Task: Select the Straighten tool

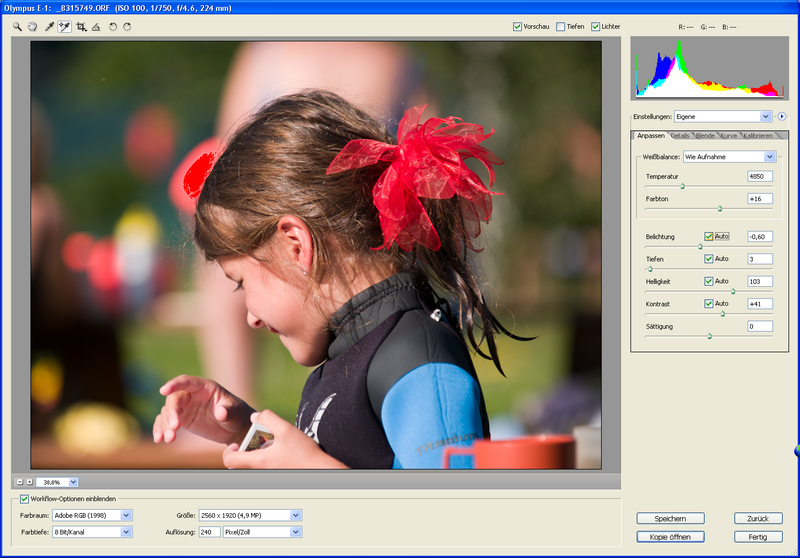Action: [x=96, y=27]
